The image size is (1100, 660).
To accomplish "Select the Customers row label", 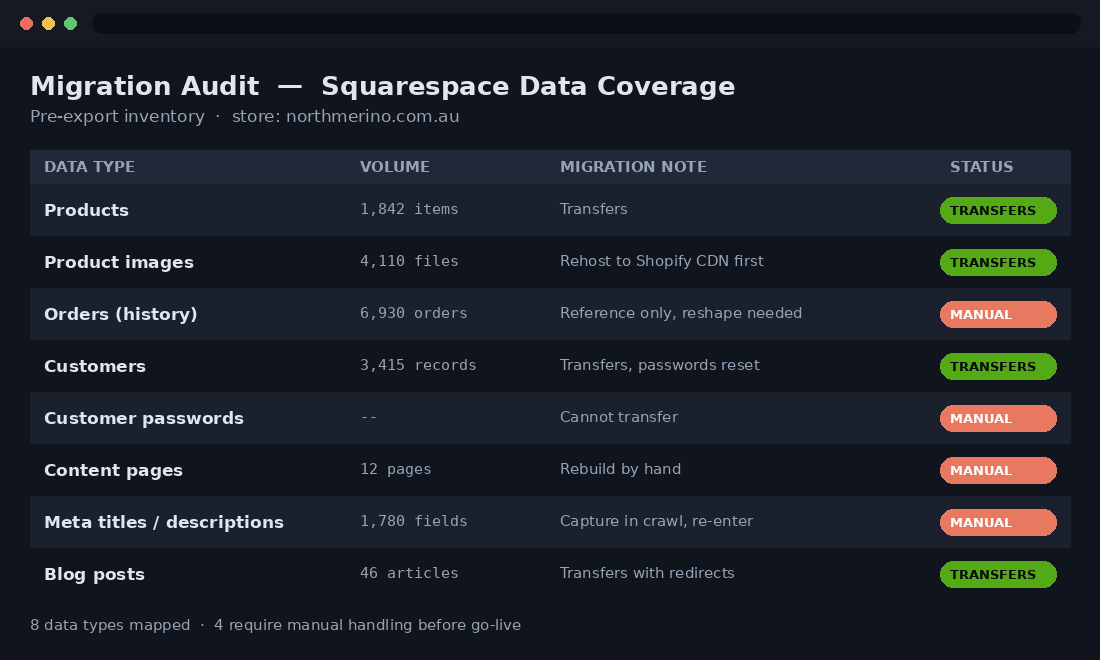I will 95,366.
